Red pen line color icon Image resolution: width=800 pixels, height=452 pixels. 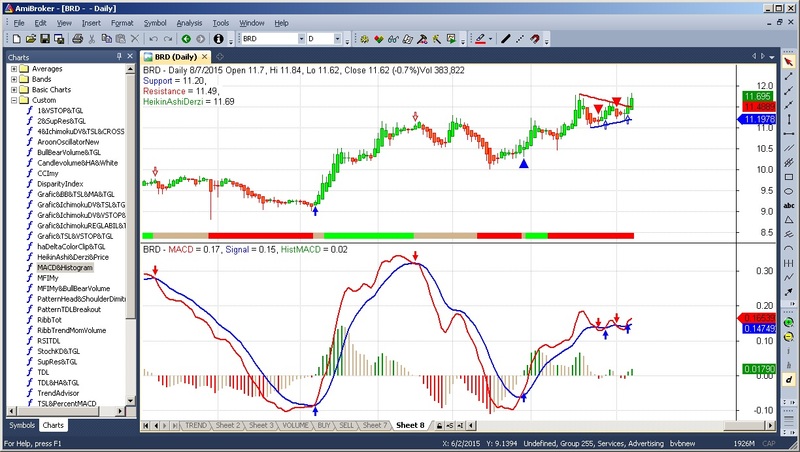480,39
